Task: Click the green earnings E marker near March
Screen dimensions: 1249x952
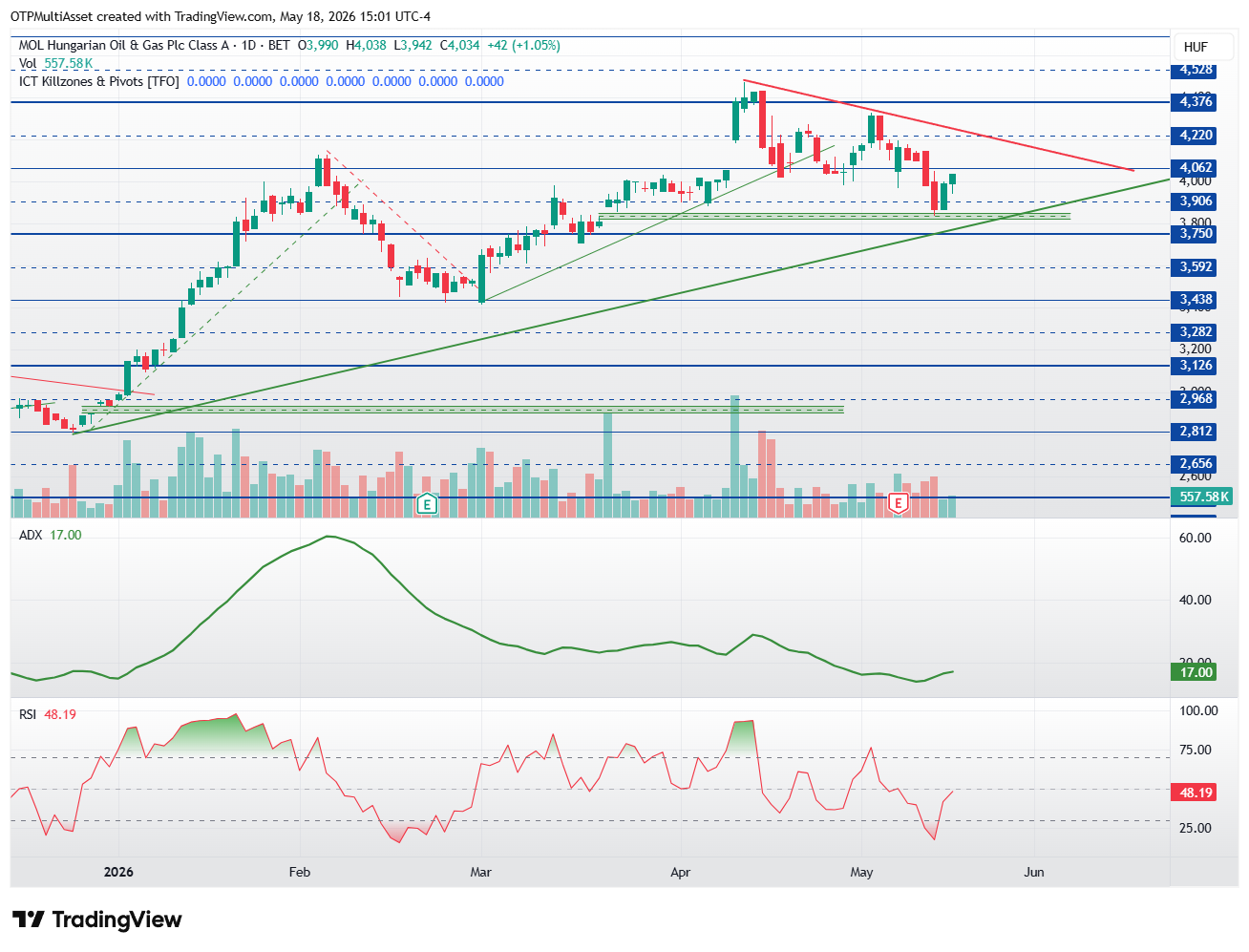Action: point(427,503)
